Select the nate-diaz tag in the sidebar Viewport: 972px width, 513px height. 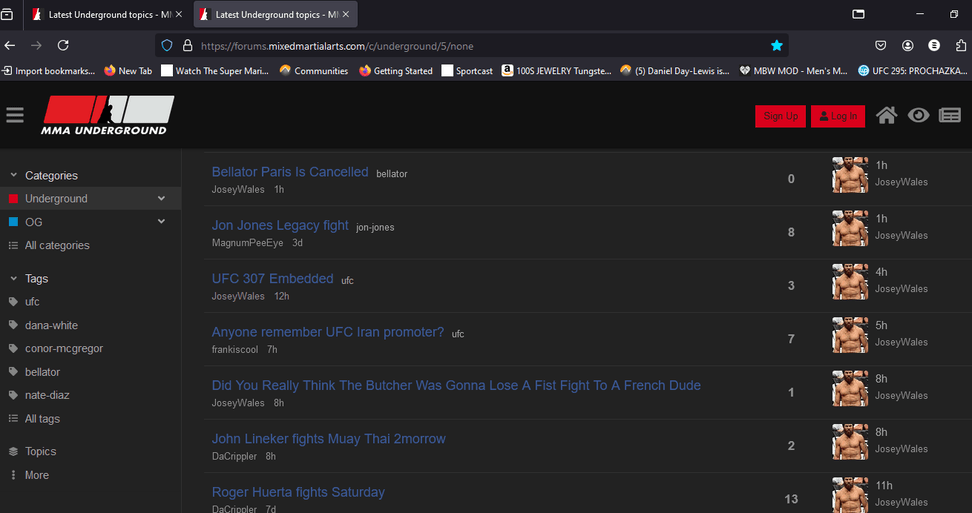[47, 395]
